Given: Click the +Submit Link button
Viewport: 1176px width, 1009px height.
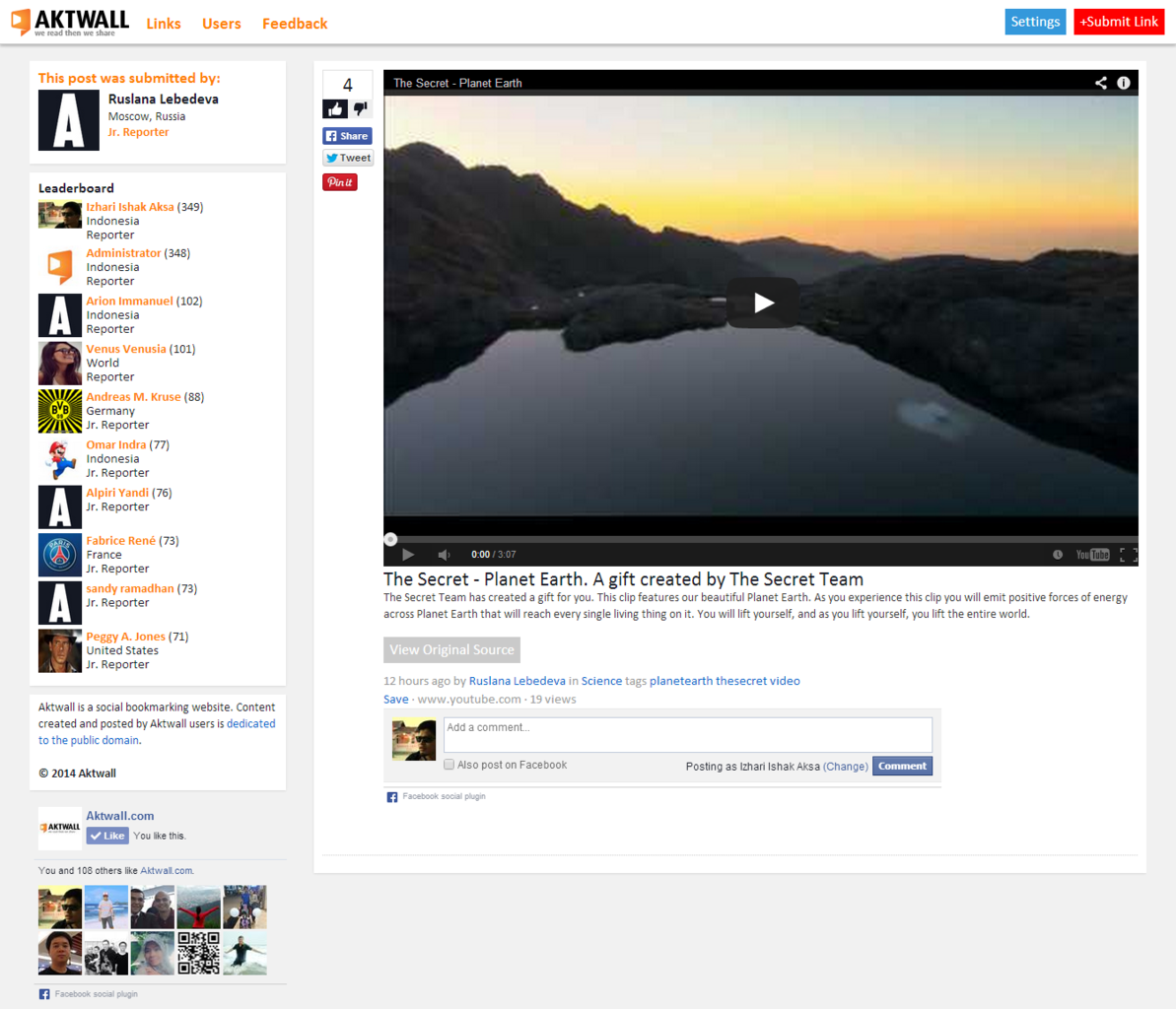Looking at the screenshot, I should [x=1118, y=22].
